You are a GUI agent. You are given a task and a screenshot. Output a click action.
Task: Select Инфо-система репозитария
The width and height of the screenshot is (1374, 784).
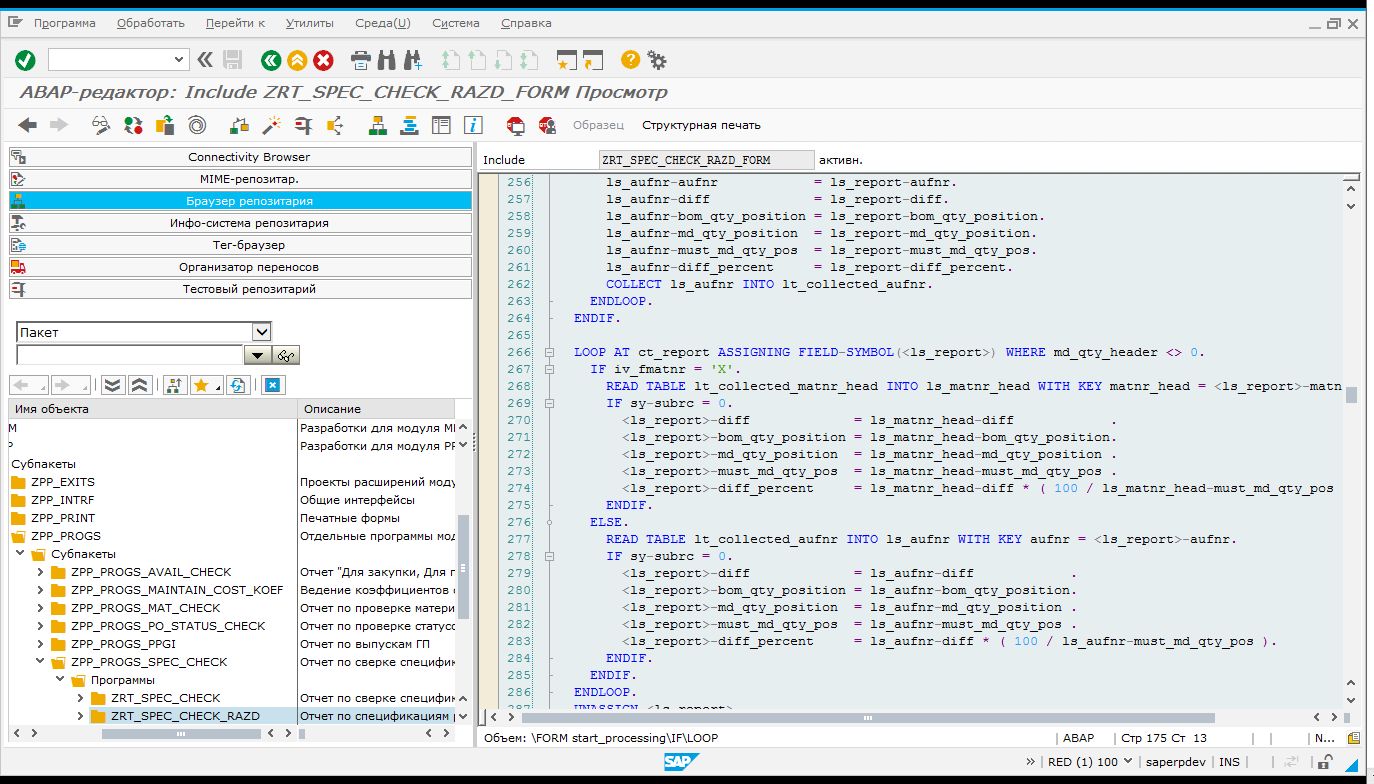240,223
